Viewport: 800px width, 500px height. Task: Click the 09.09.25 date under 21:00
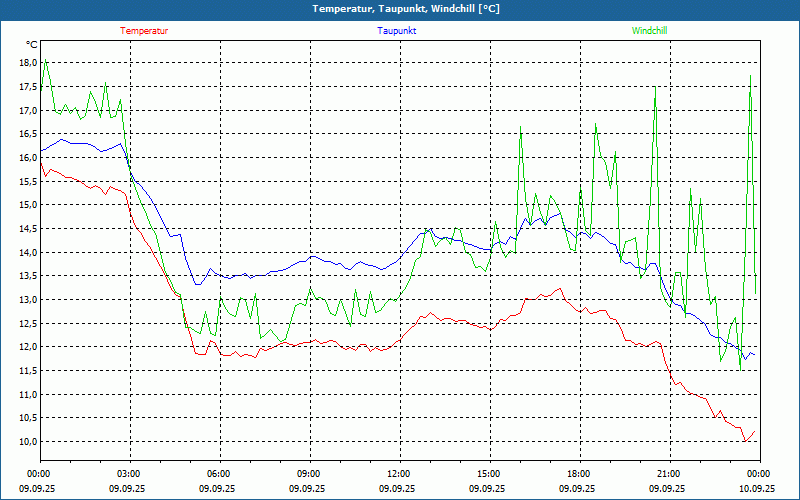tap(667, 488)
